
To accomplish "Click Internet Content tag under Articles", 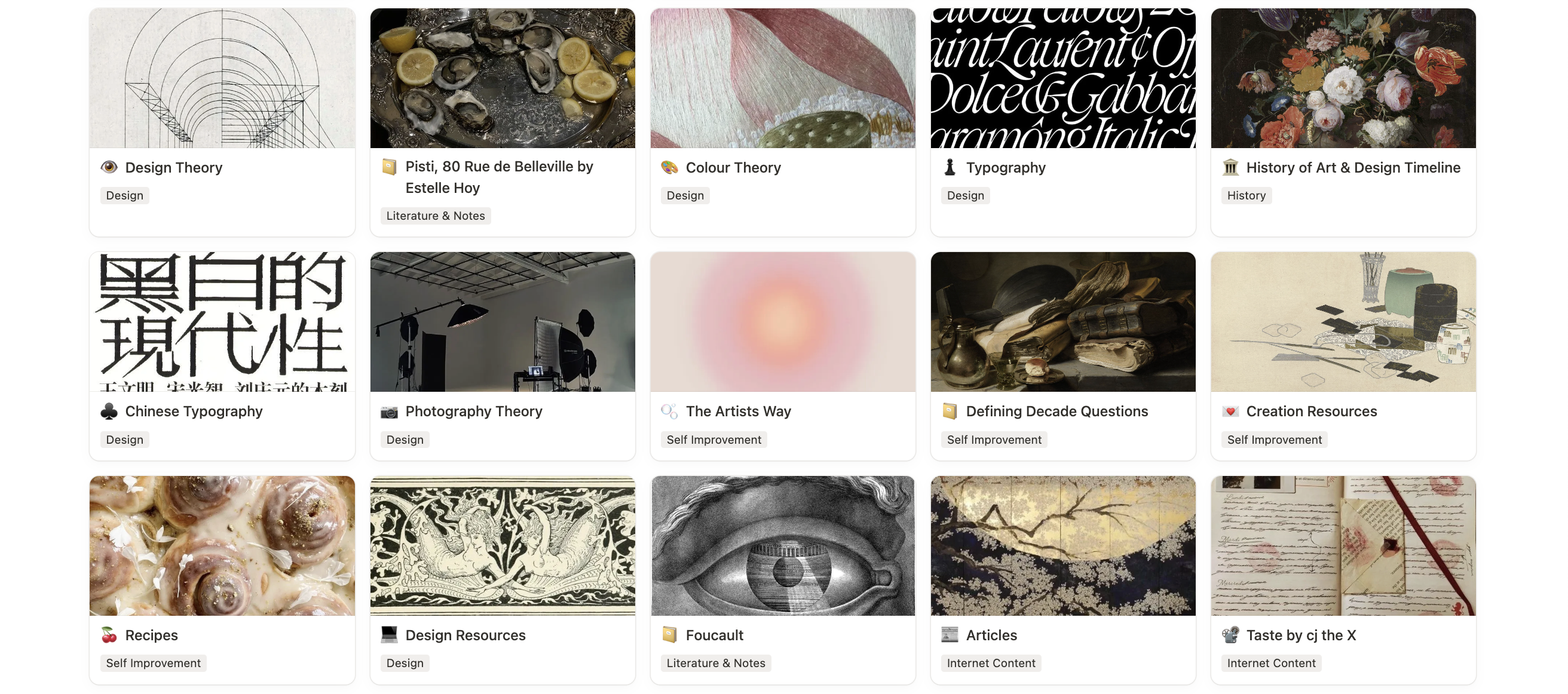I will (990, 663).
